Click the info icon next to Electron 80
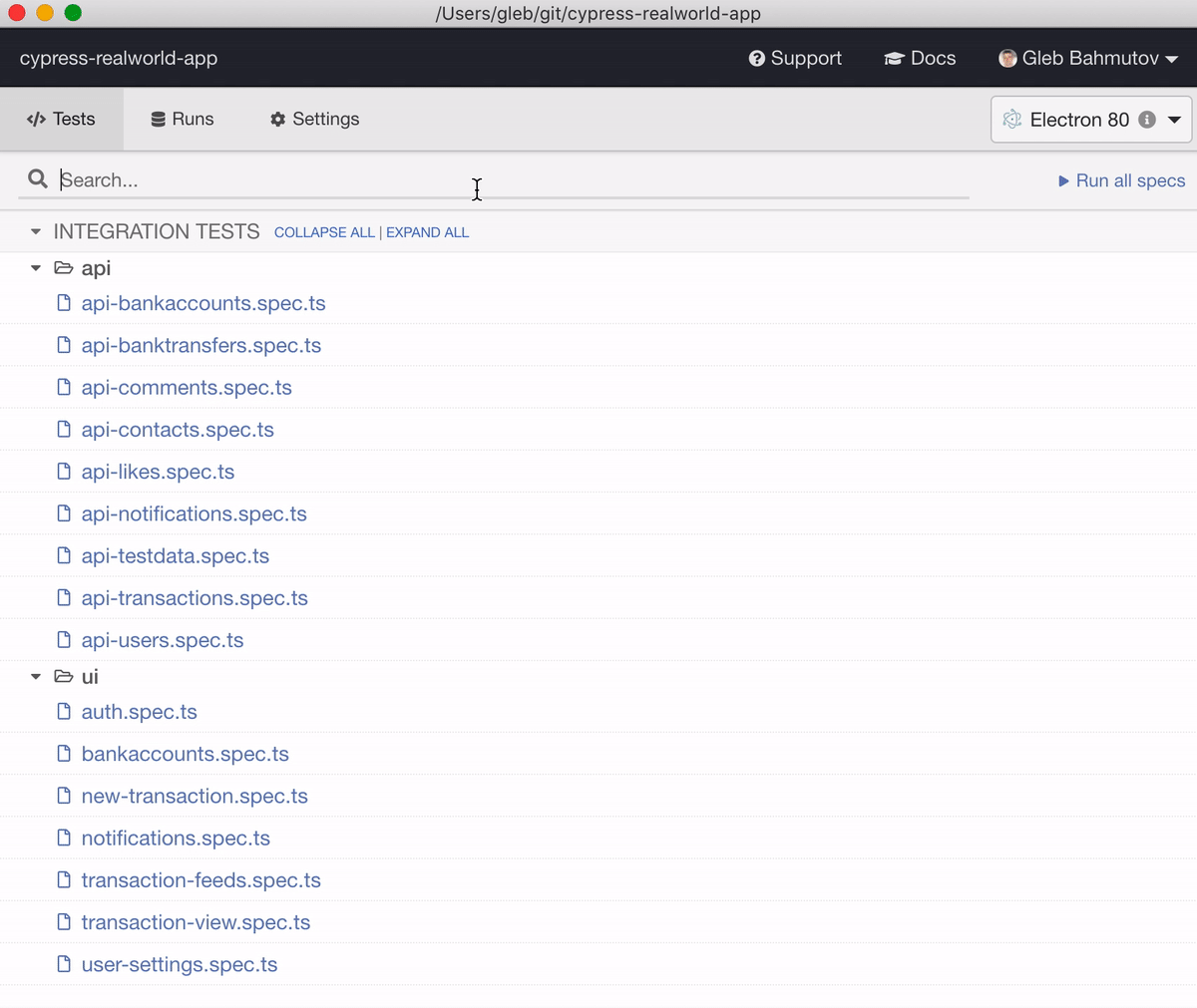Image resolution: width=1197 pixels, height=1008 pixels. pos(1148,119)
